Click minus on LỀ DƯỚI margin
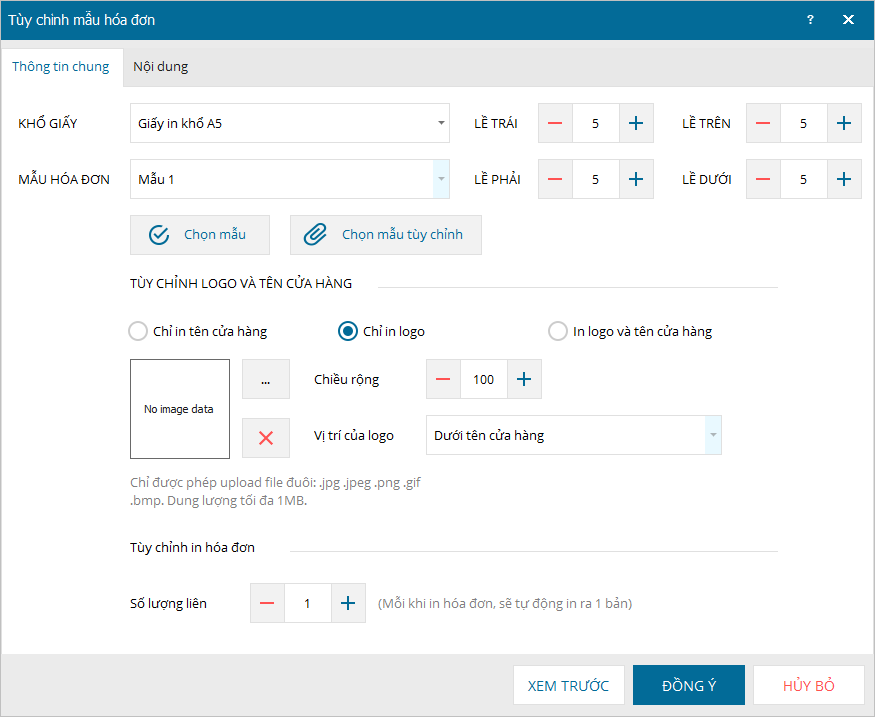 pos(763,179)
